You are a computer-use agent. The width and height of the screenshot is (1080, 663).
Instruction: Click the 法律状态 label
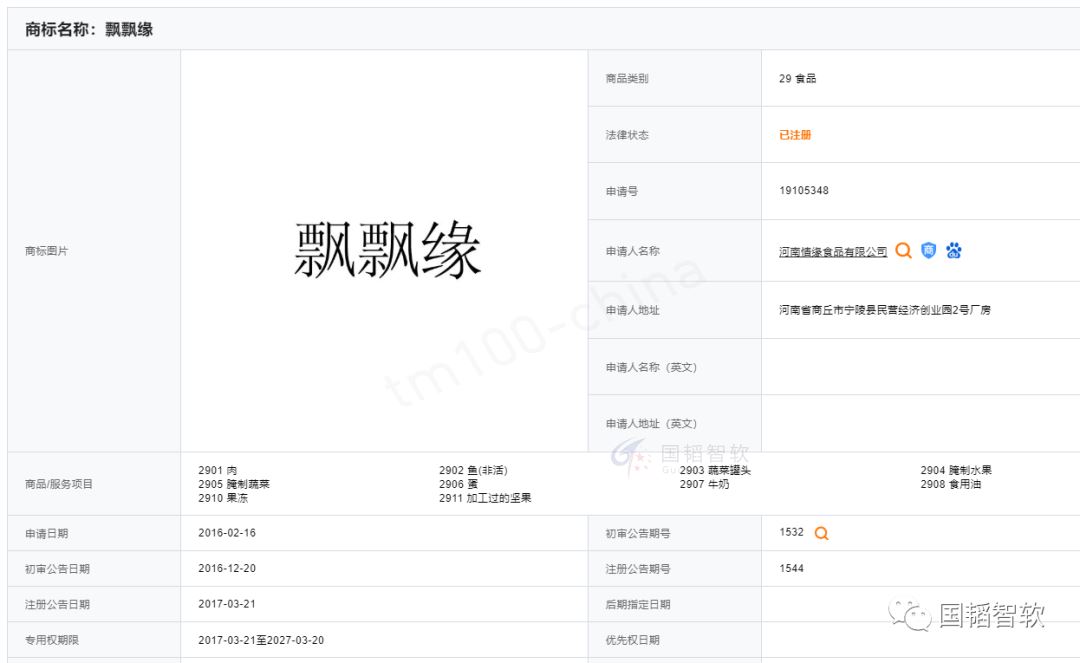[627, 135]
